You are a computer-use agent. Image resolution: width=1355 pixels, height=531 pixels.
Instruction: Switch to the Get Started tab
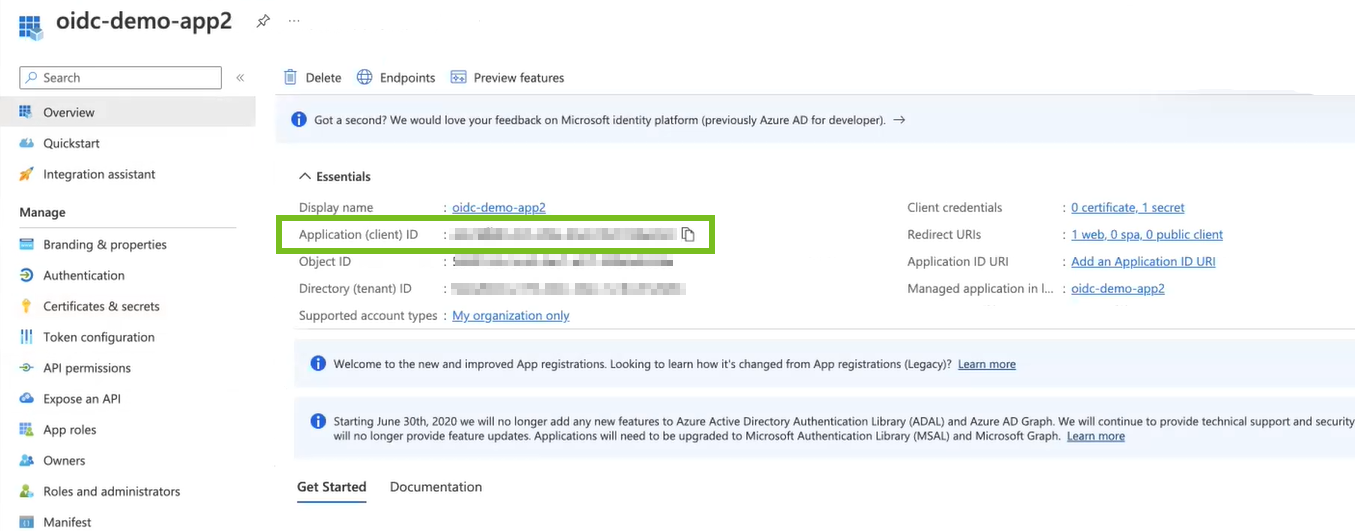[332, 487]
